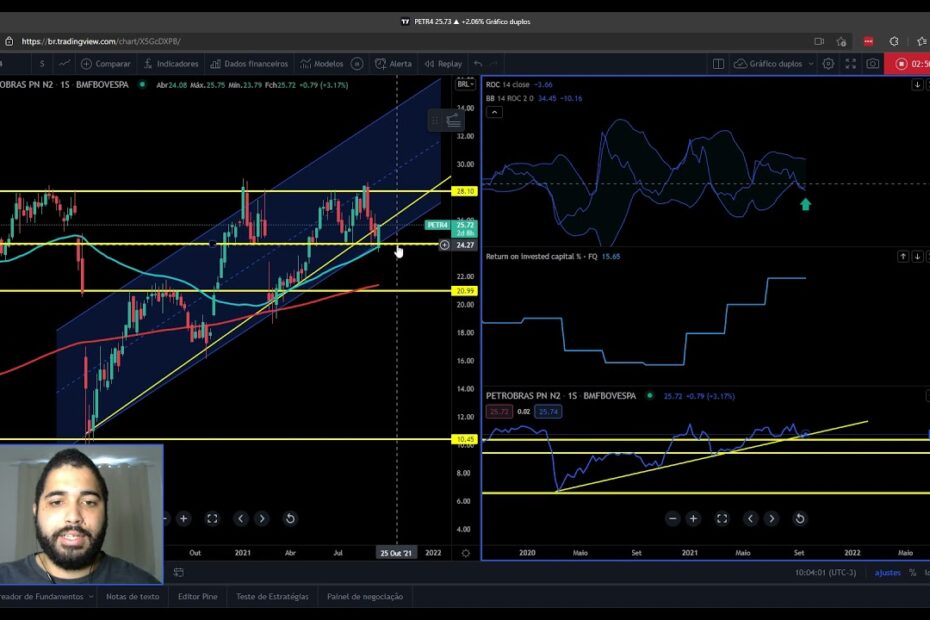Screen dimensions: 930x620
Task: Reset the right chart view
Action: click(799, 518)
